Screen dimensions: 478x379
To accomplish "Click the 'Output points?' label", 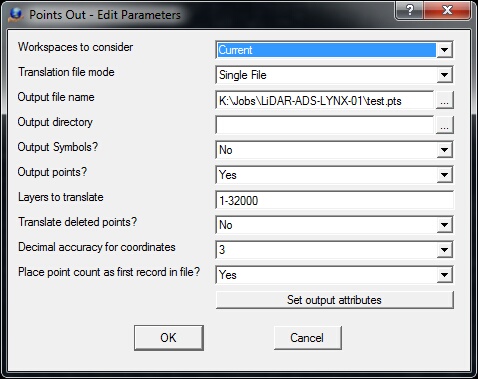I will [x=52, y=172].
